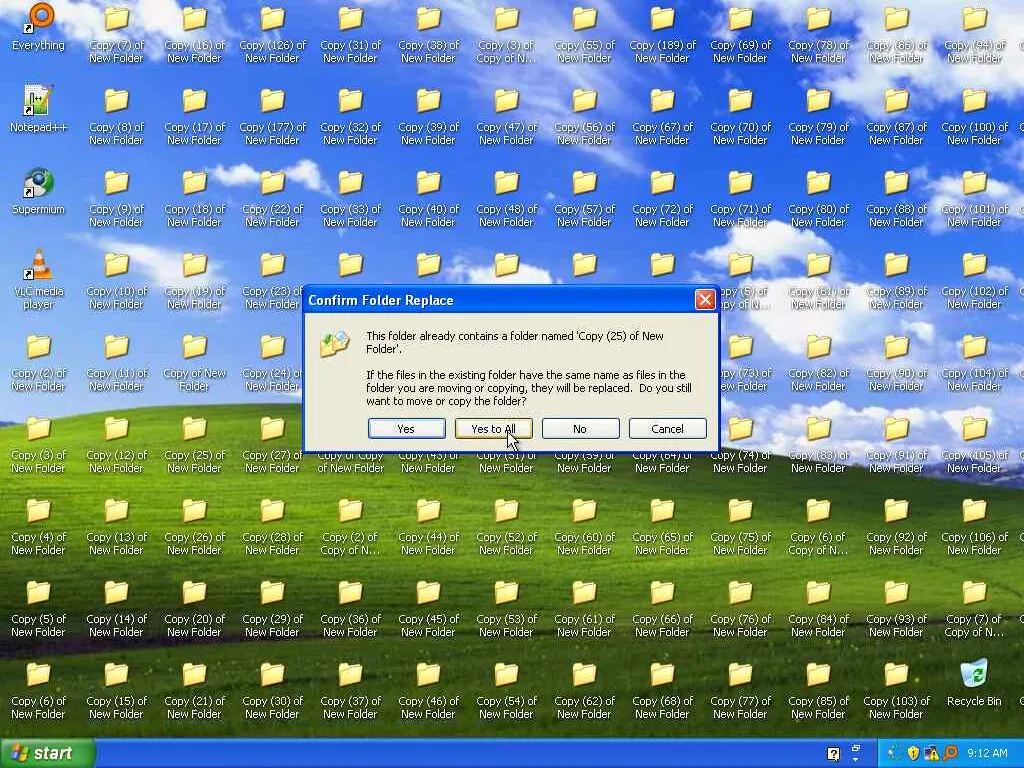Click the security shield tray icon

913,754
